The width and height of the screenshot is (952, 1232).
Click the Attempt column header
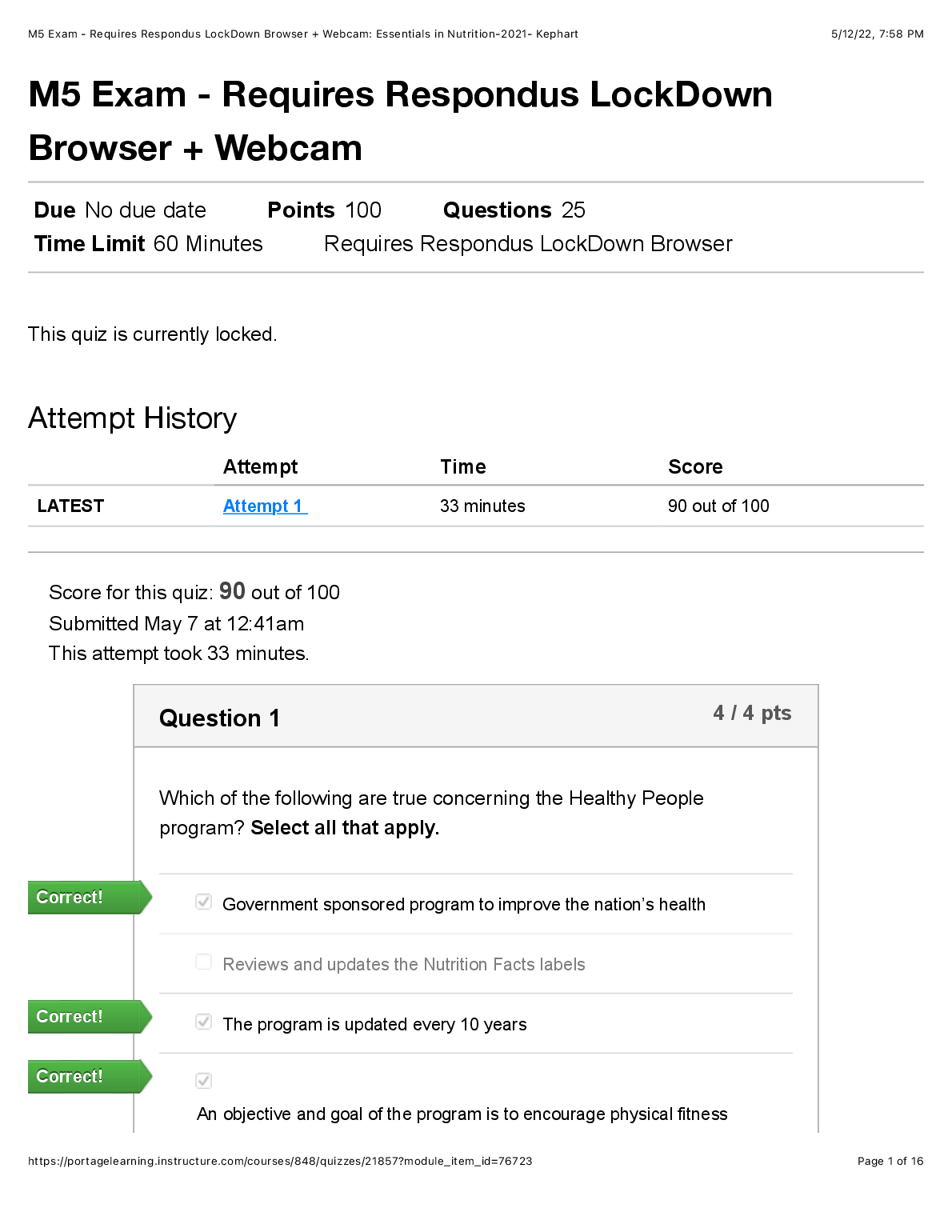point(260,466)
